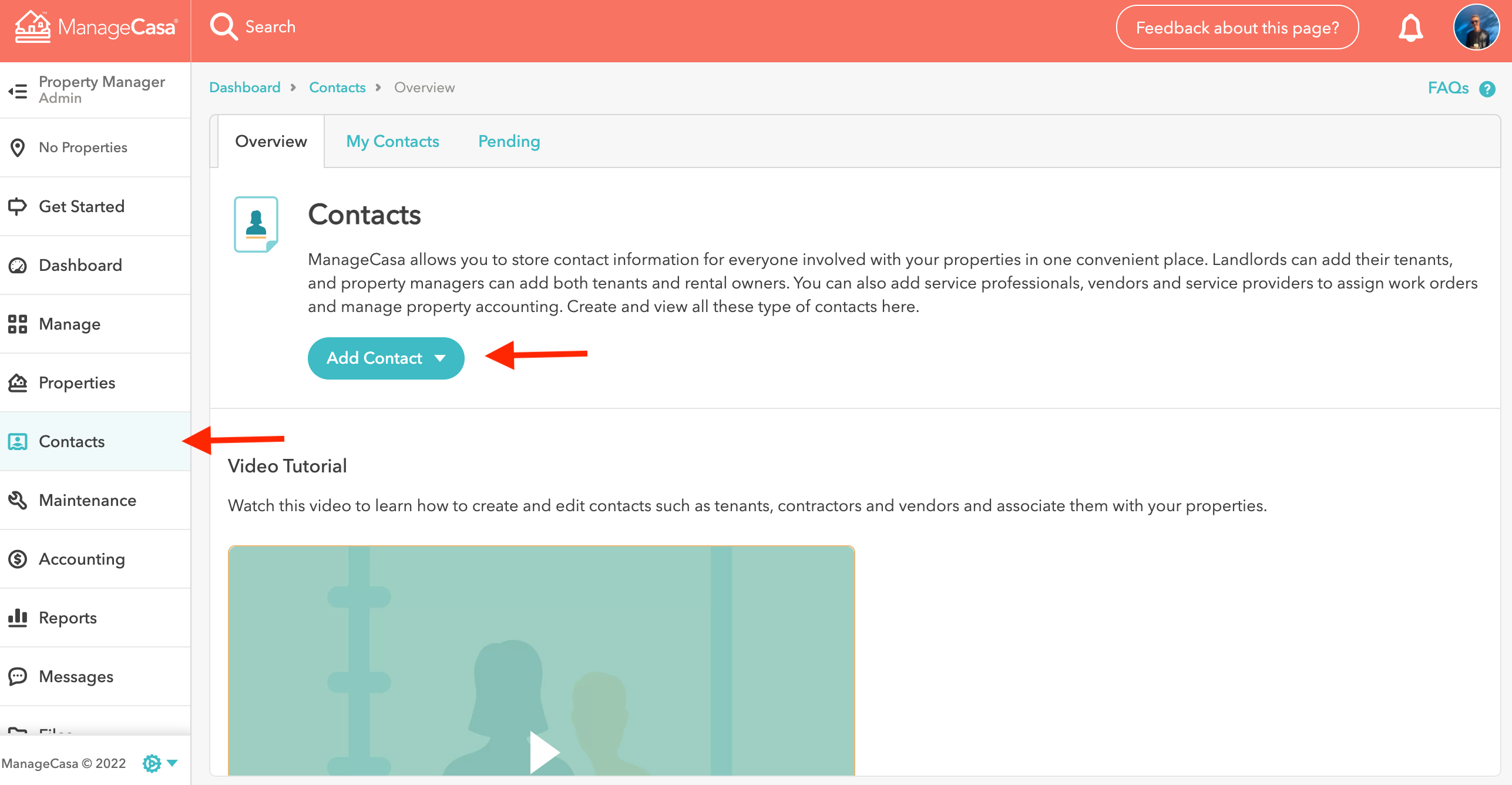Open Reports in the sidebar
1512x785 pixels.
[95, 618]
